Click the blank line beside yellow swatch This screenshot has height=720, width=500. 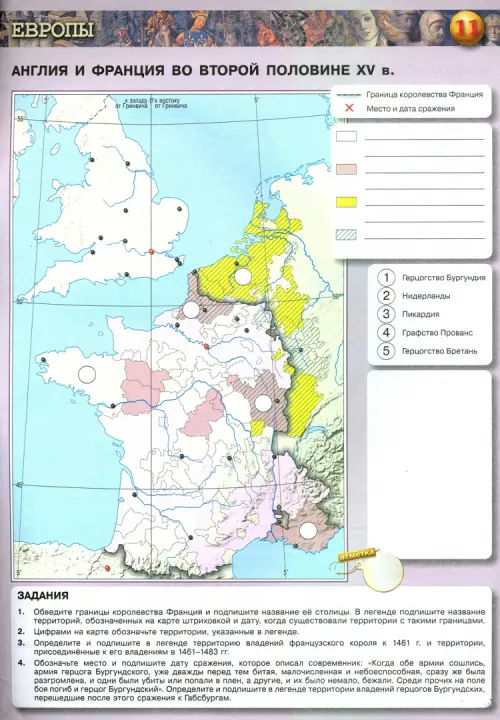pos(425,205)
